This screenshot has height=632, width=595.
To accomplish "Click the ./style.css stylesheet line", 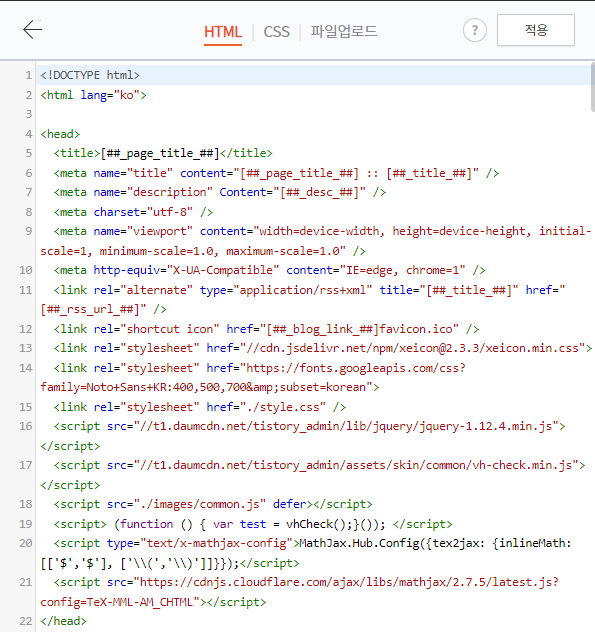I will click(x=200, y=407).
